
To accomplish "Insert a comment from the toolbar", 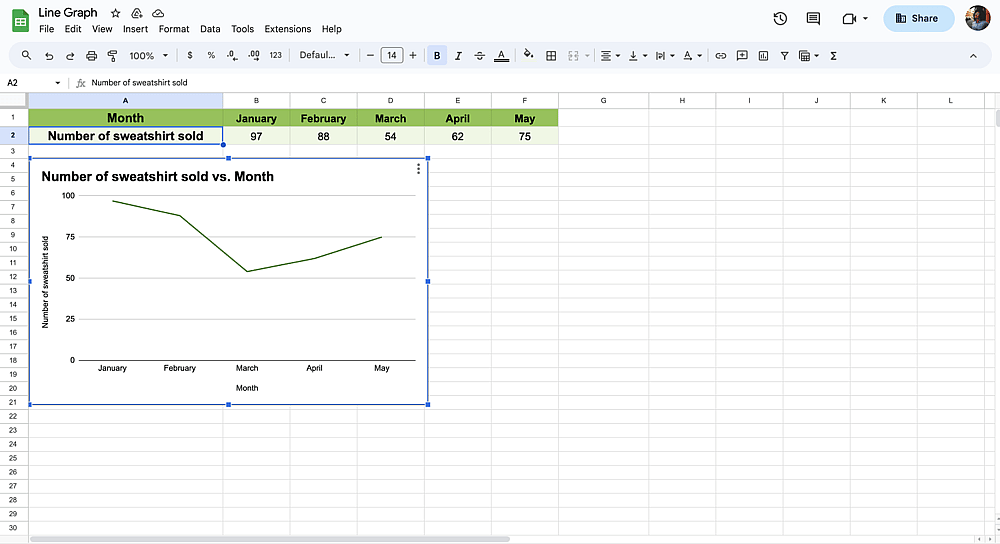I will [742, 56].
